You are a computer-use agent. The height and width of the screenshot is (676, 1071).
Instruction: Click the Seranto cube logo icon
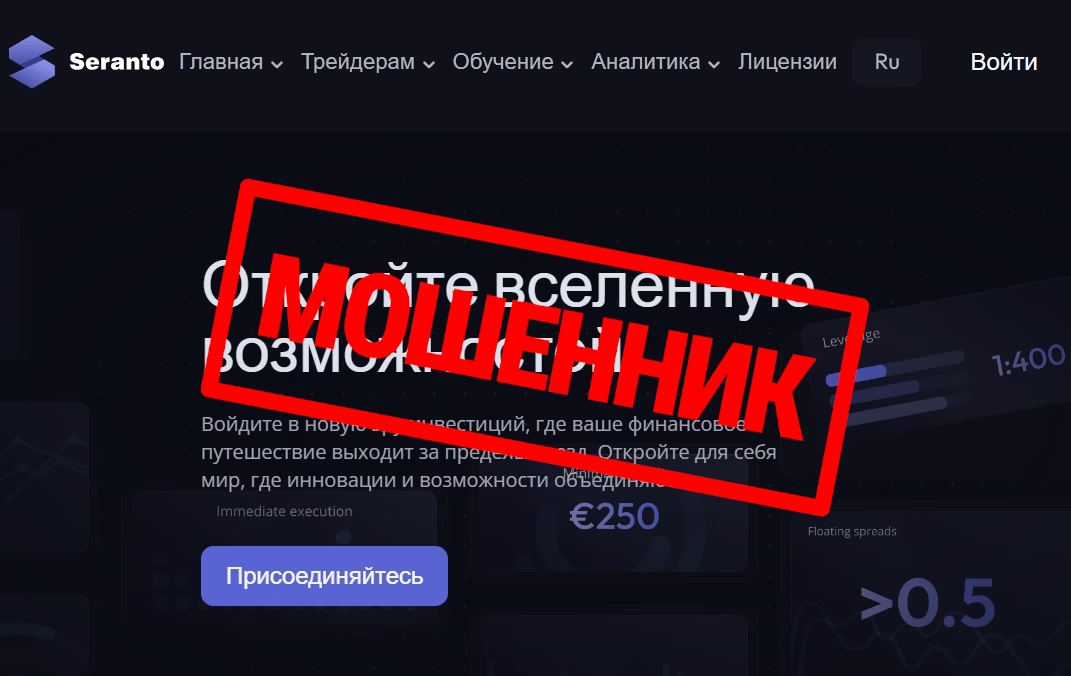click(31, 61)
